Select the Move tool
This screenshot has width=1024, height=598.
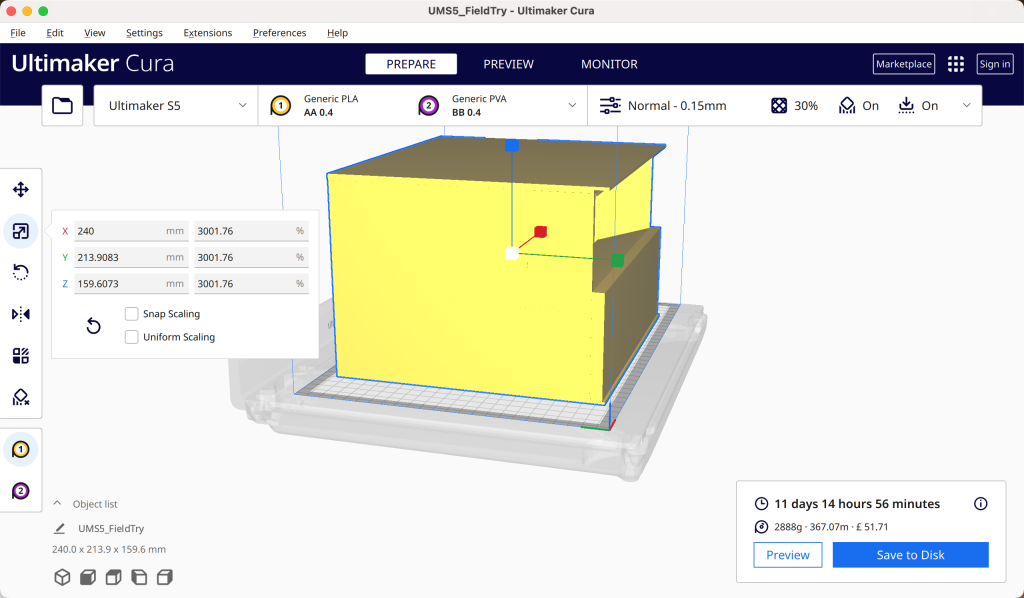pyautogui.click(x=21, y=189)
